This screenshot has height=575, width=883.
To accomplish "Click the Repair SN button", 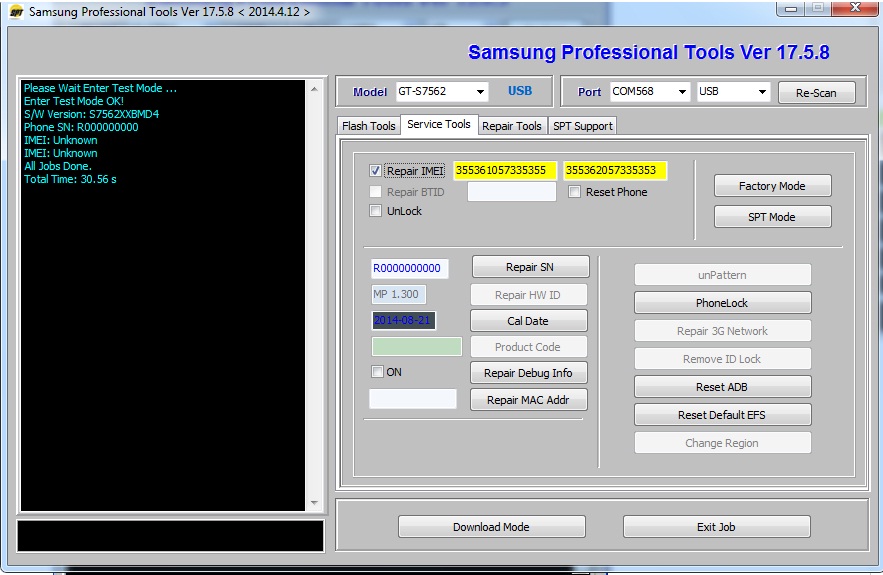I will pos(530,267).
